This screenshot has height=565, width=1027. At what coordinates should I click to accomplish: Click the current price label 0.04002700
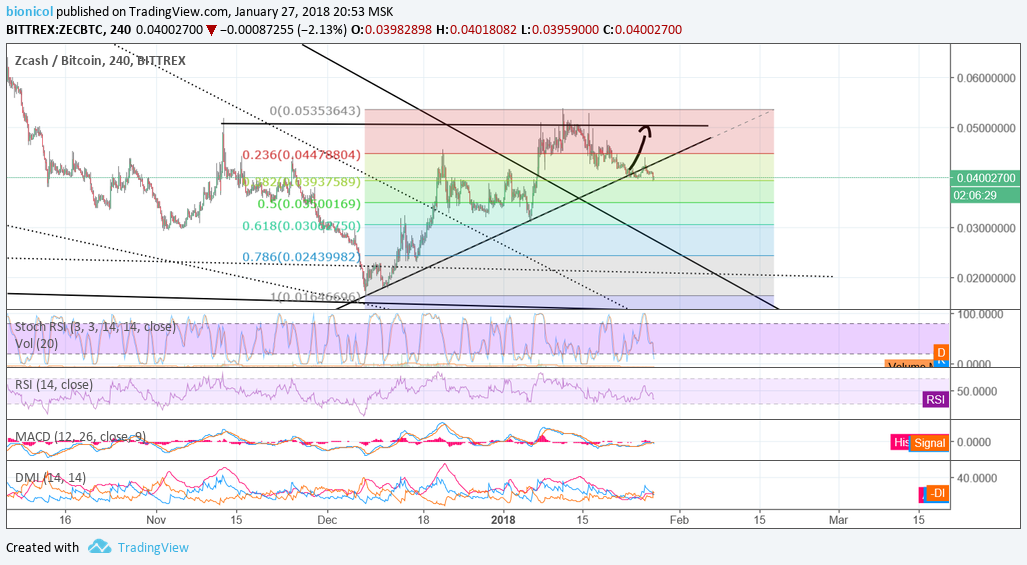coord(986,177)
